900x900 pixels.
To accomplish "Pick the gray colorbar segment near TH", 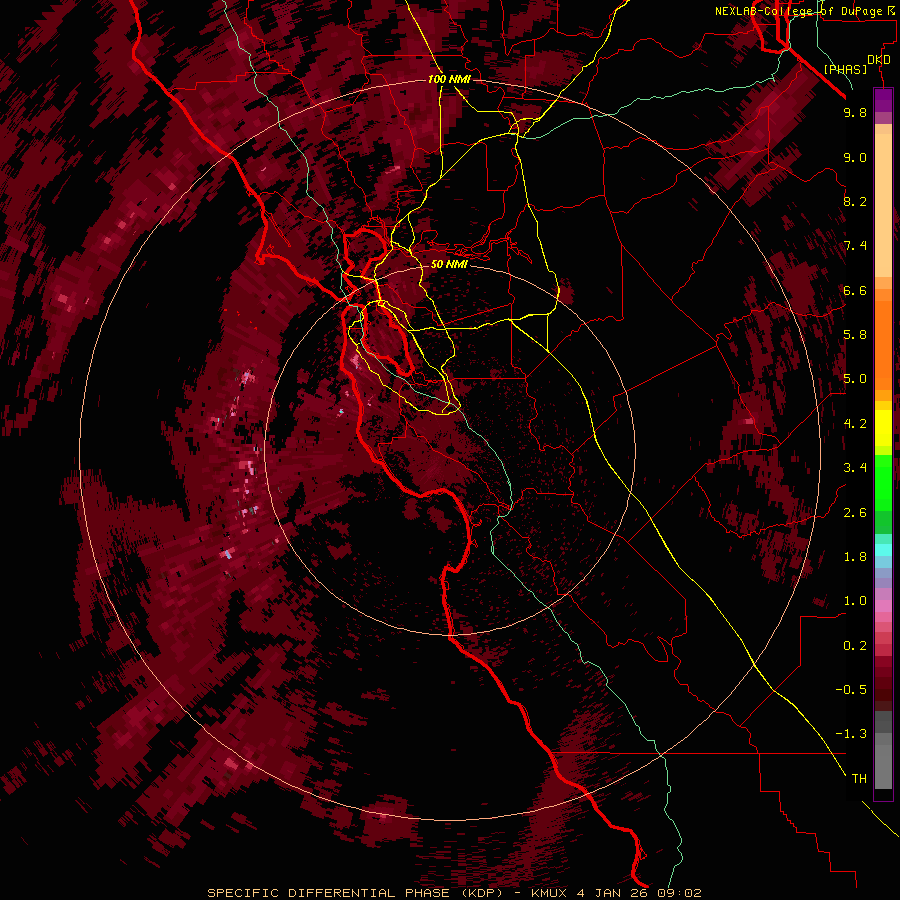I will coord(883,767).
